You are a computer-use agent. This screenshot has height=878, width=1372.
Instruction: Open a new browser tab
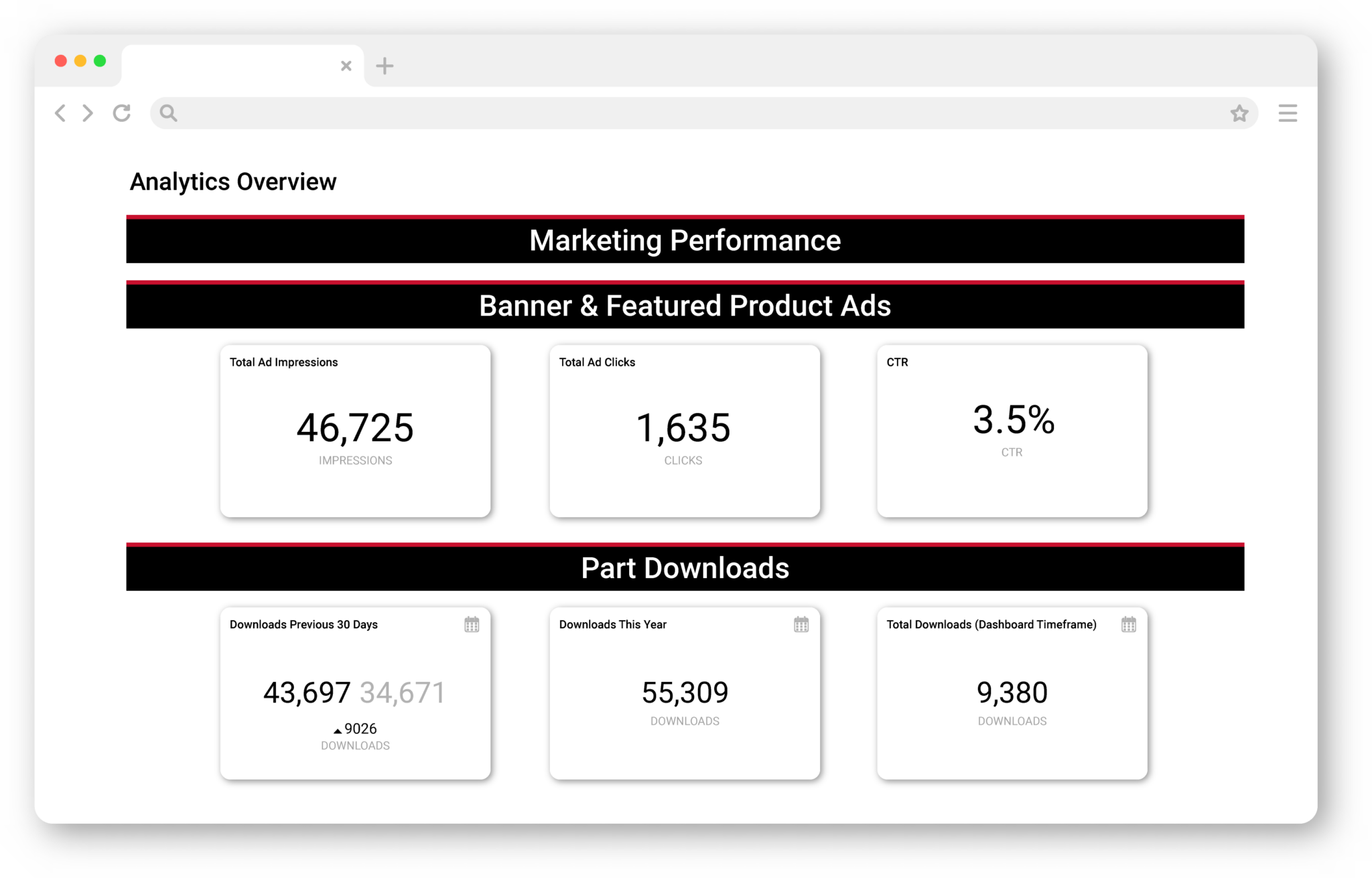point(385,66)
